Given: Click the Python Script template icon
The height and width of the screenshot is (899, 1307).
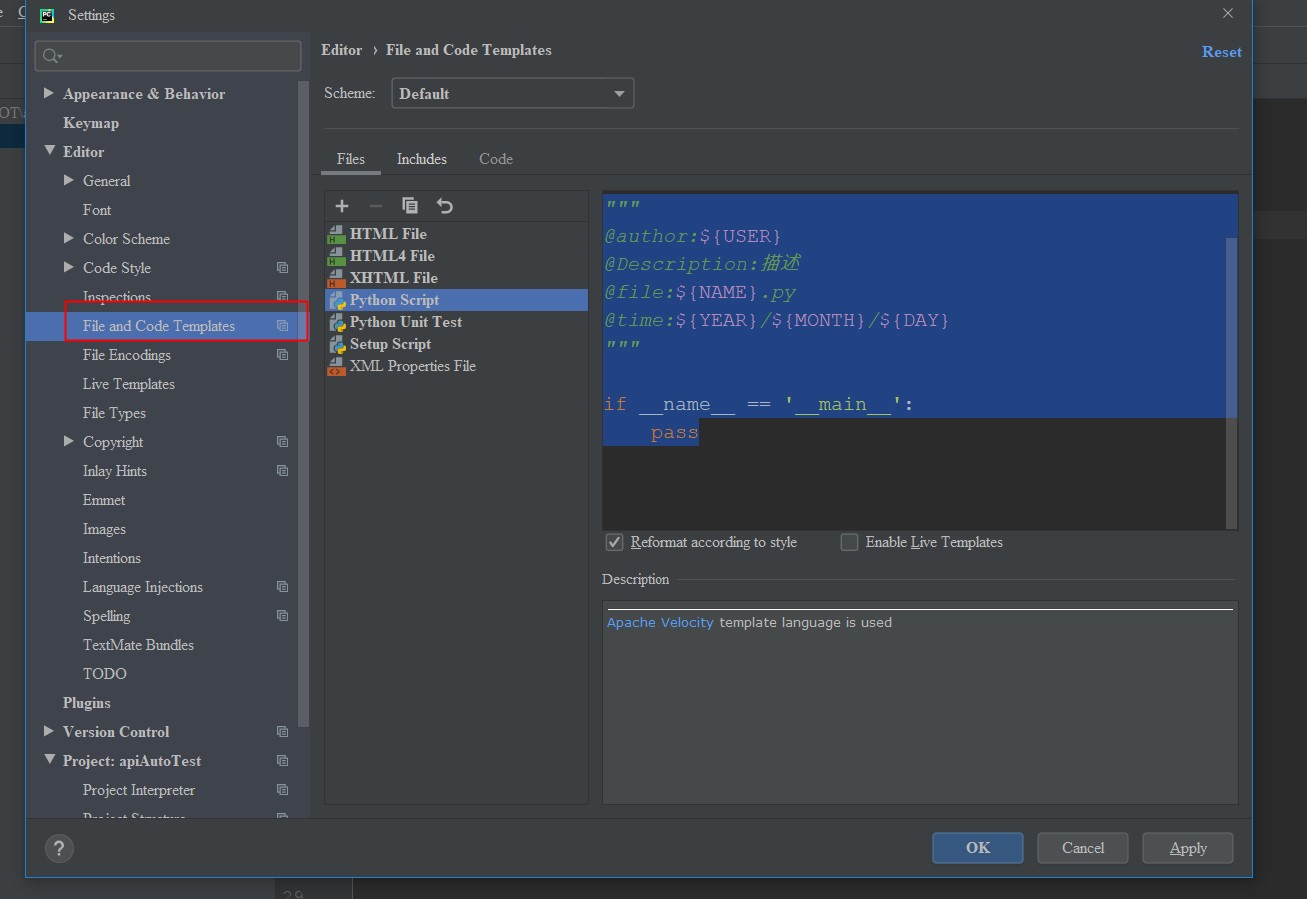Looking at the screenshot, I should (336, 300).
